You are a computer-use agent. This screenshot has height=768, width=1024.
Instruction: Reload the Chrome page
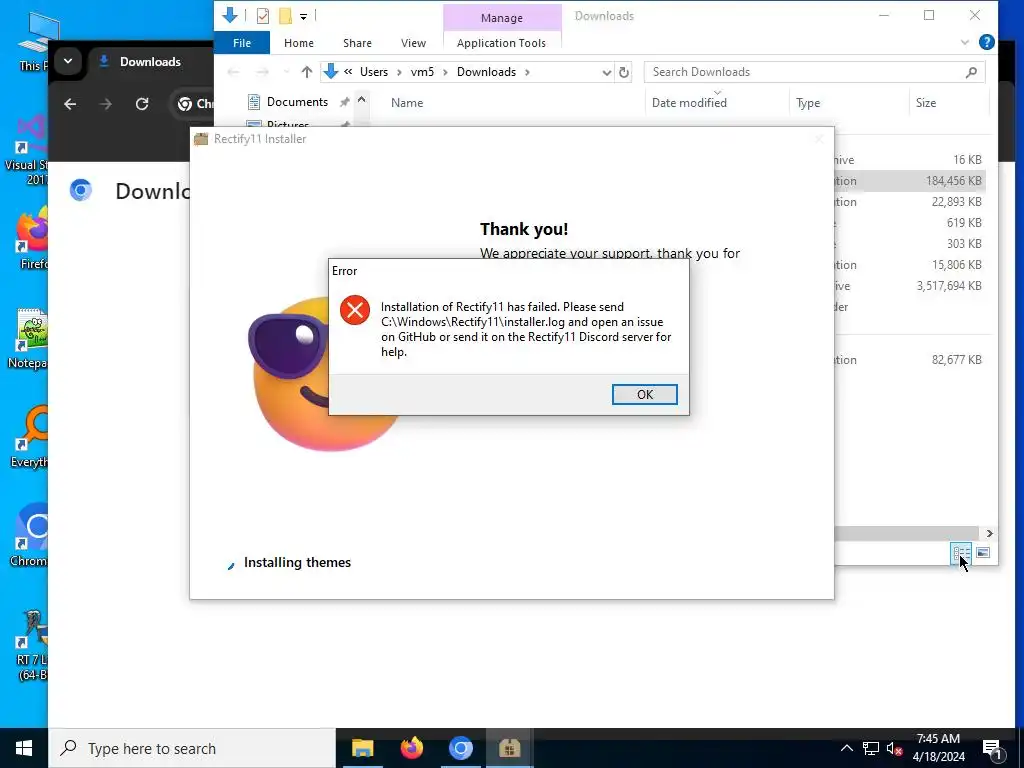142,104
